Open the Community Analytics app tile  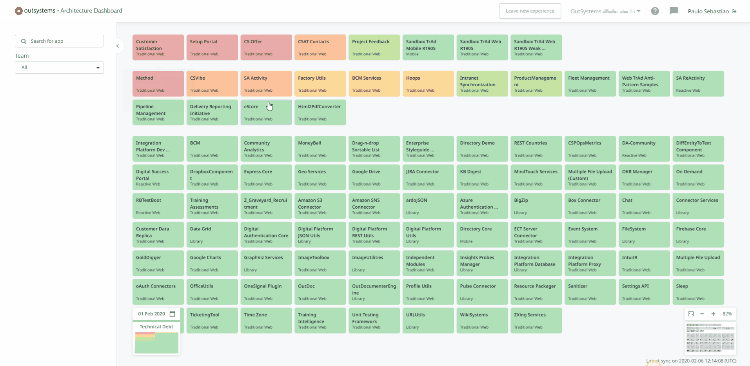coord(266,149)
